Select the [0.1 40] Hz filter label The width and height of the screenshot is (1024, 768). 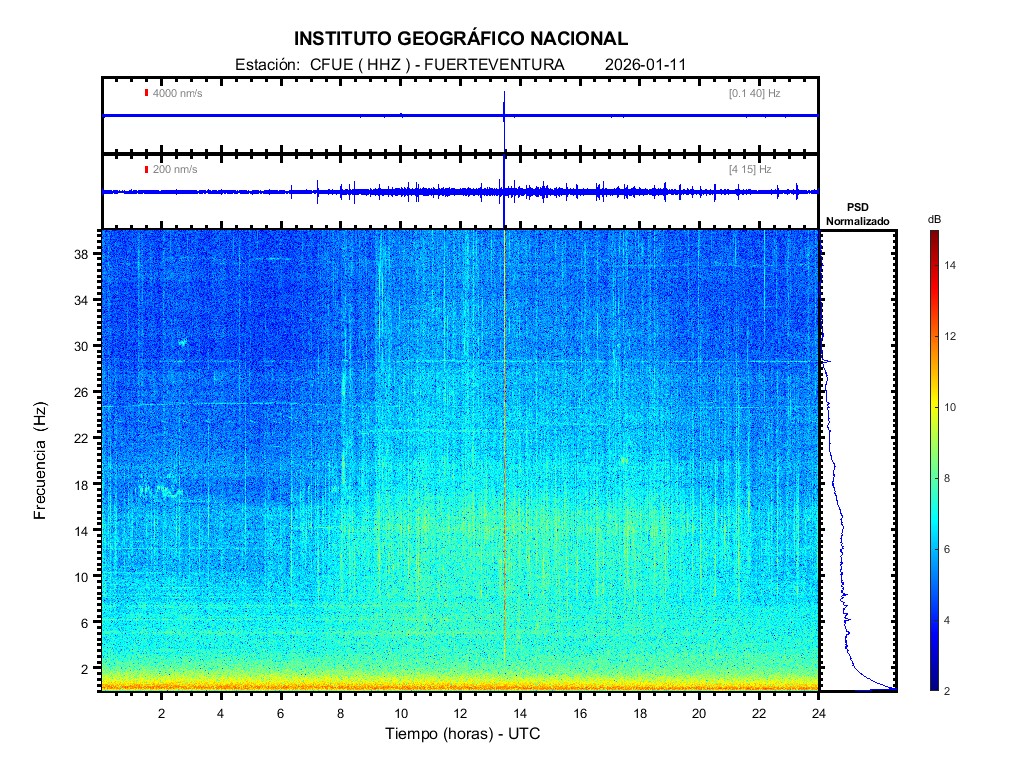tap(755, 93)
